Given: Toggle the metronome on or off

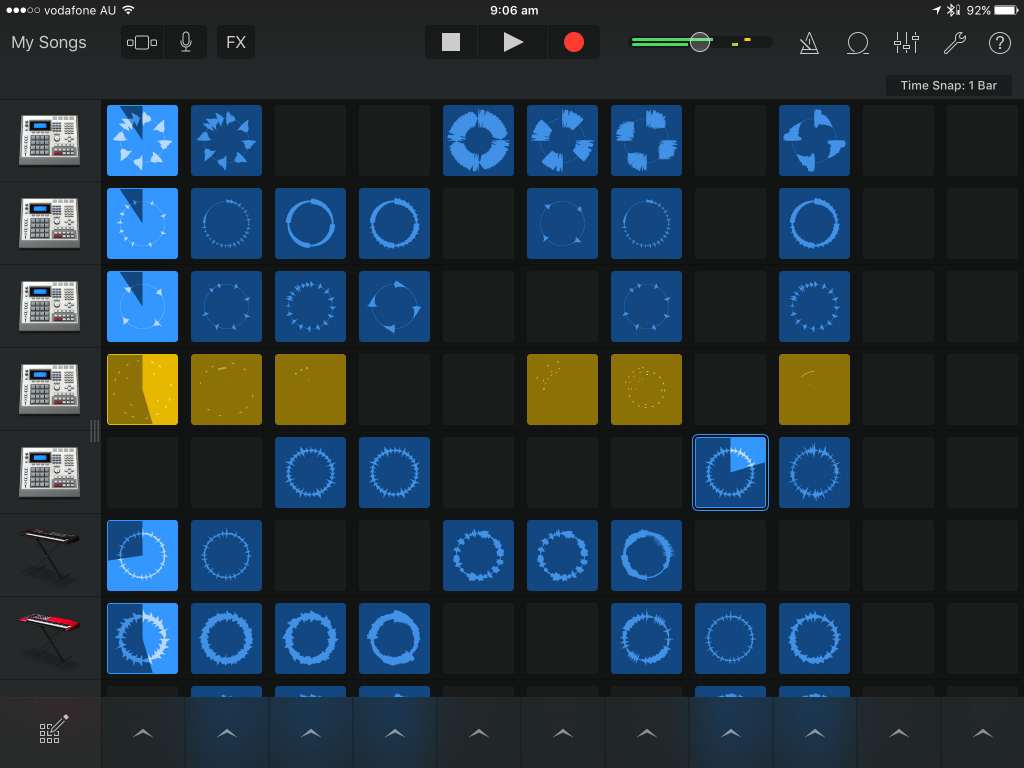Looking at the screenshot, I should coord(810,42).
